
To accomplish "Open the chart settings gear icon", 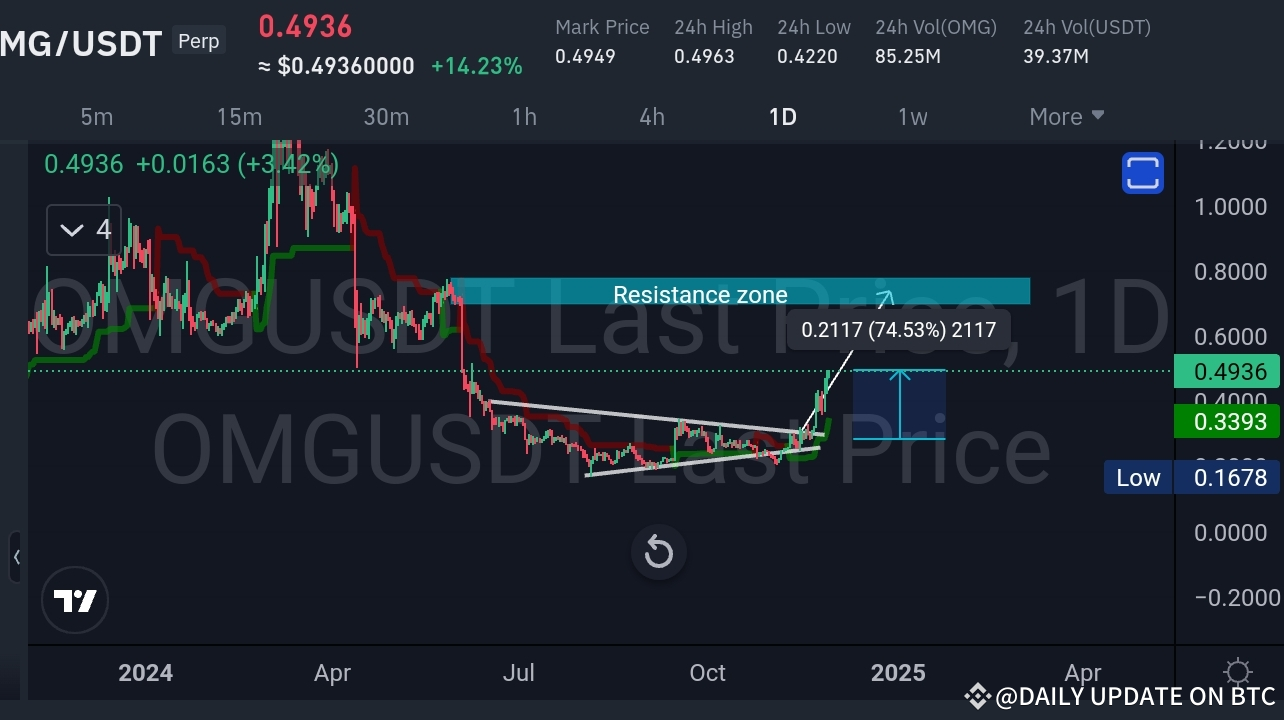I will point(1237,672).
